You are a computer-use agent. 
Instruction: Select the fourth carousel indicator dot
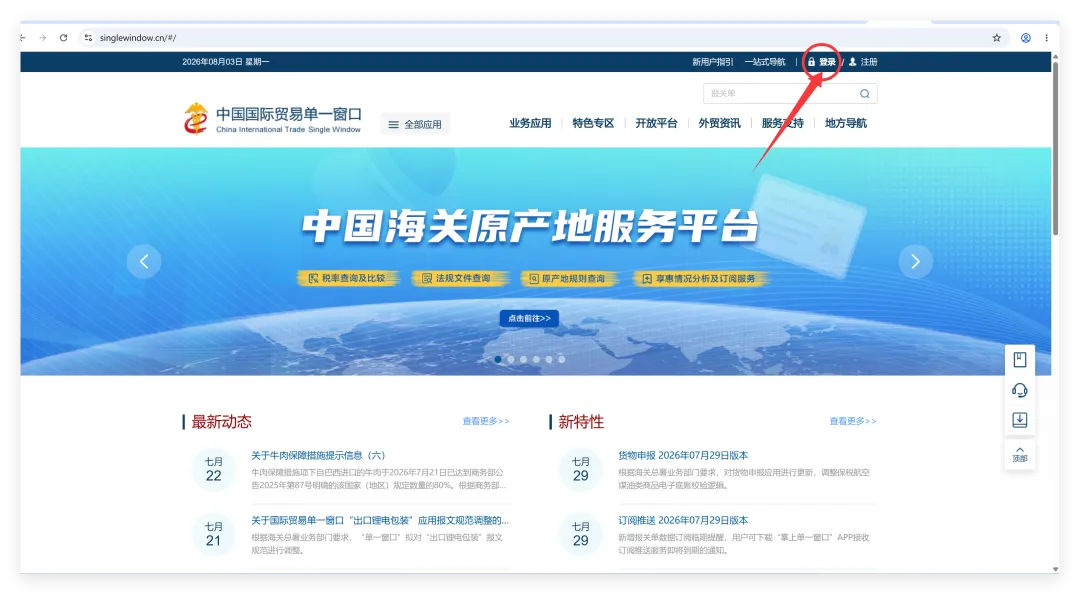[536, 359]
